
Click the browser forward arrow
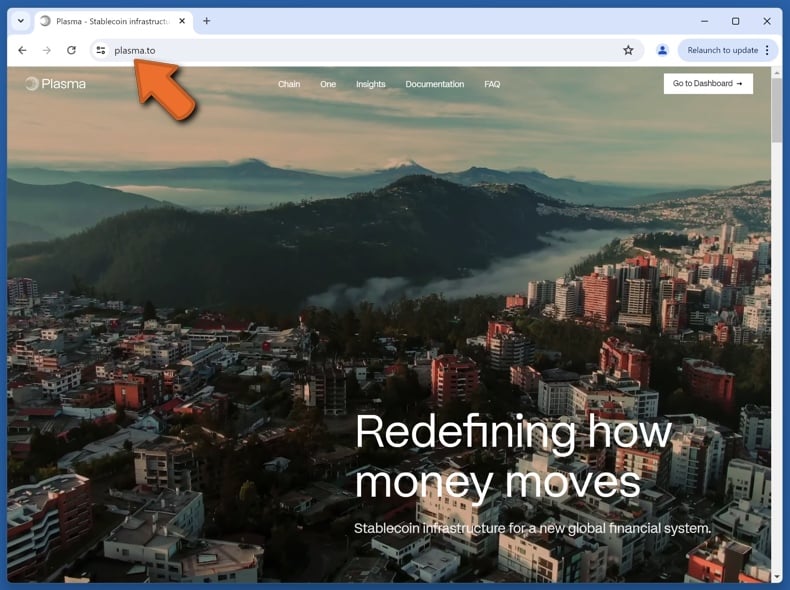[47, 50]
